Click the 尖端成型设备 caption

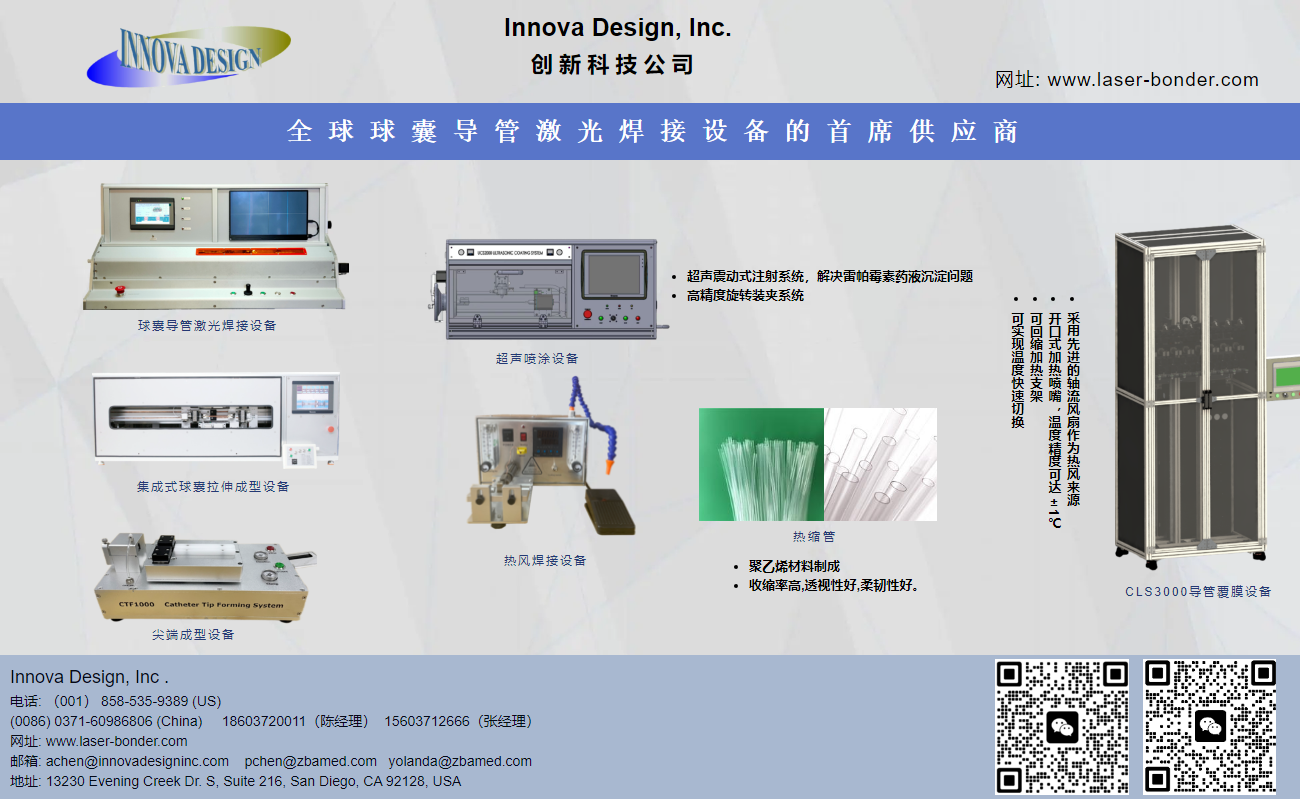coord(193,634)
